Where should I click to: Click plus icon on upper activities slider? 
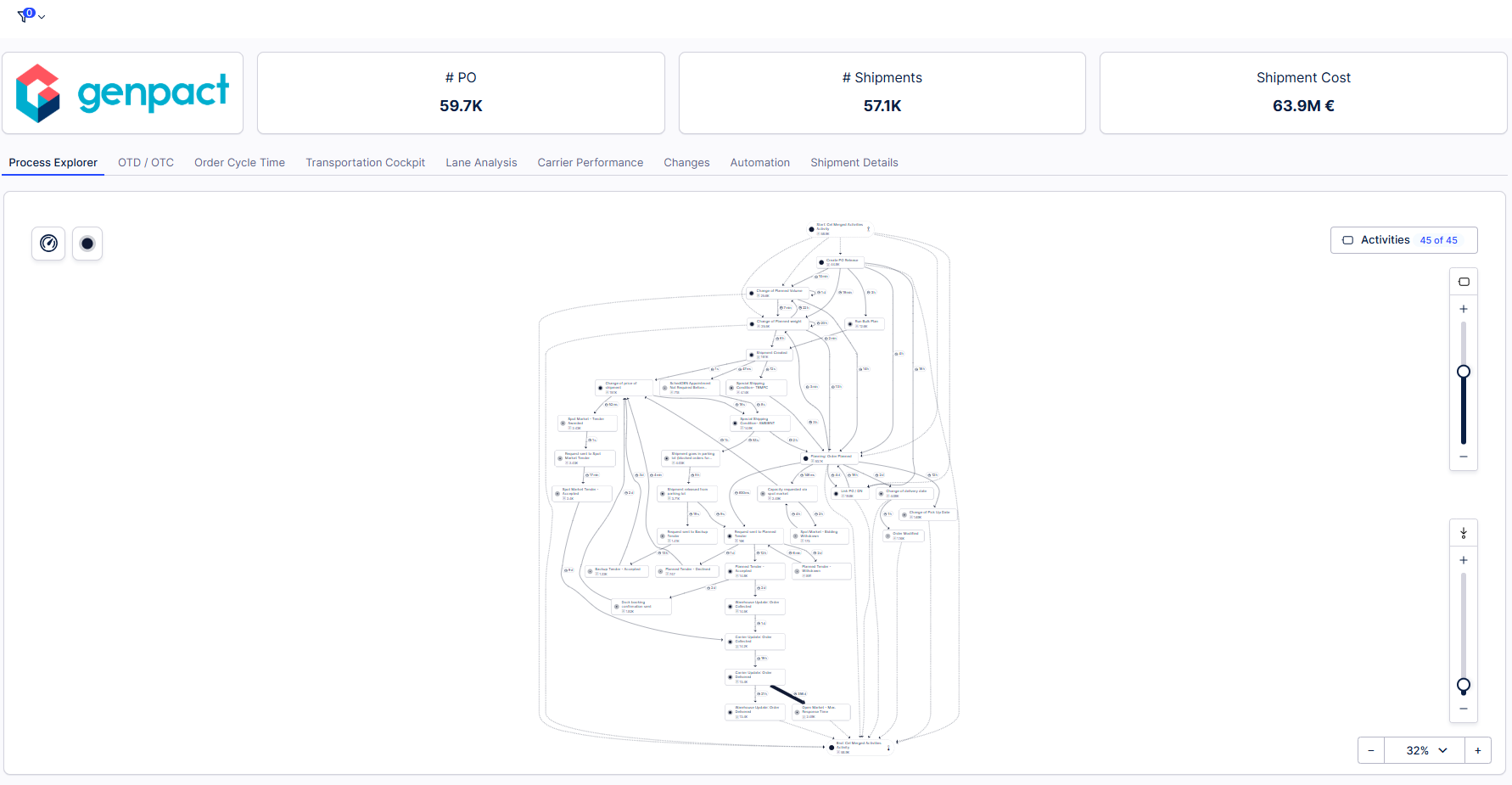pyautogui.click(x=1464, y=309)
